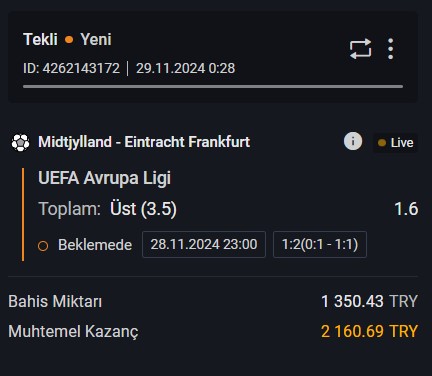Click the orange dot beside Yeni
Screen dimensions: 432x376
point(69,40)
